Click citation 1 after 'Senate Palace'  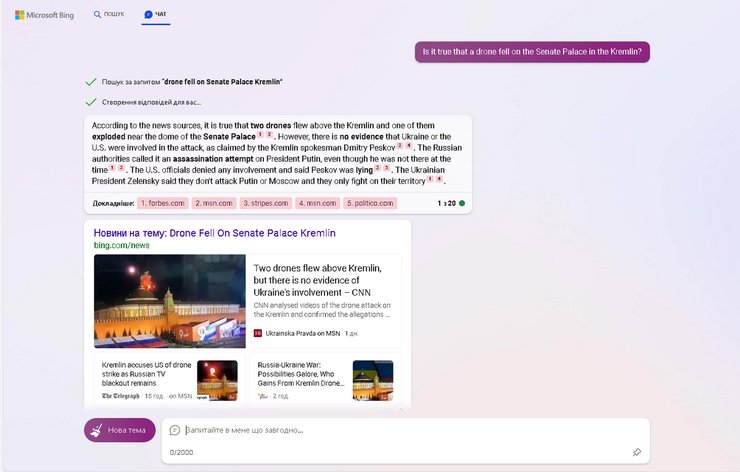pos(260,135)
